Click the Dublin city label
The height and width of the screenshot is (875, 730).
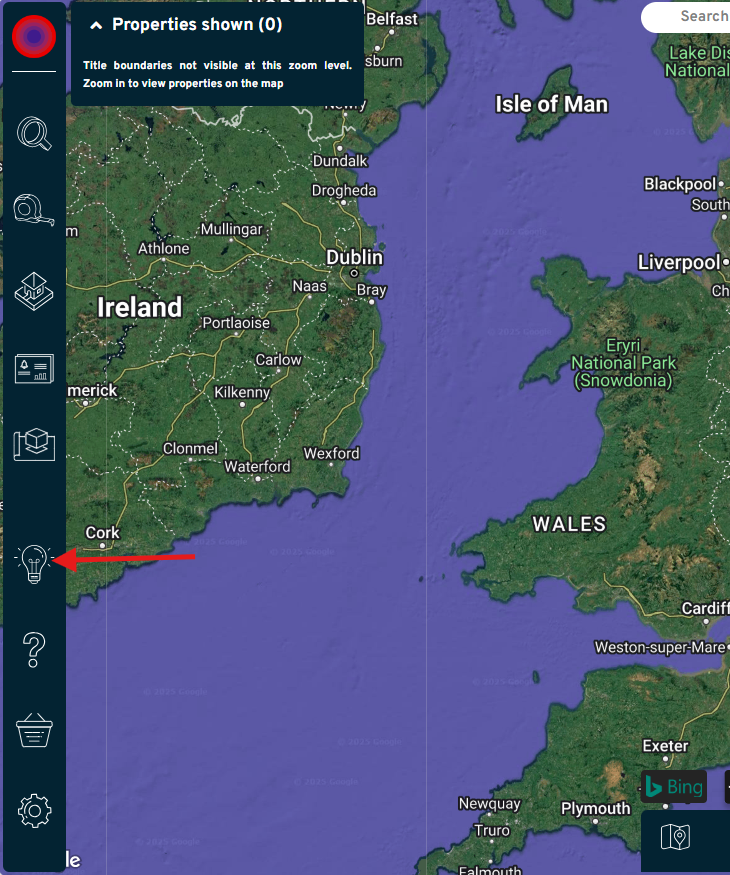pos(354,258)
